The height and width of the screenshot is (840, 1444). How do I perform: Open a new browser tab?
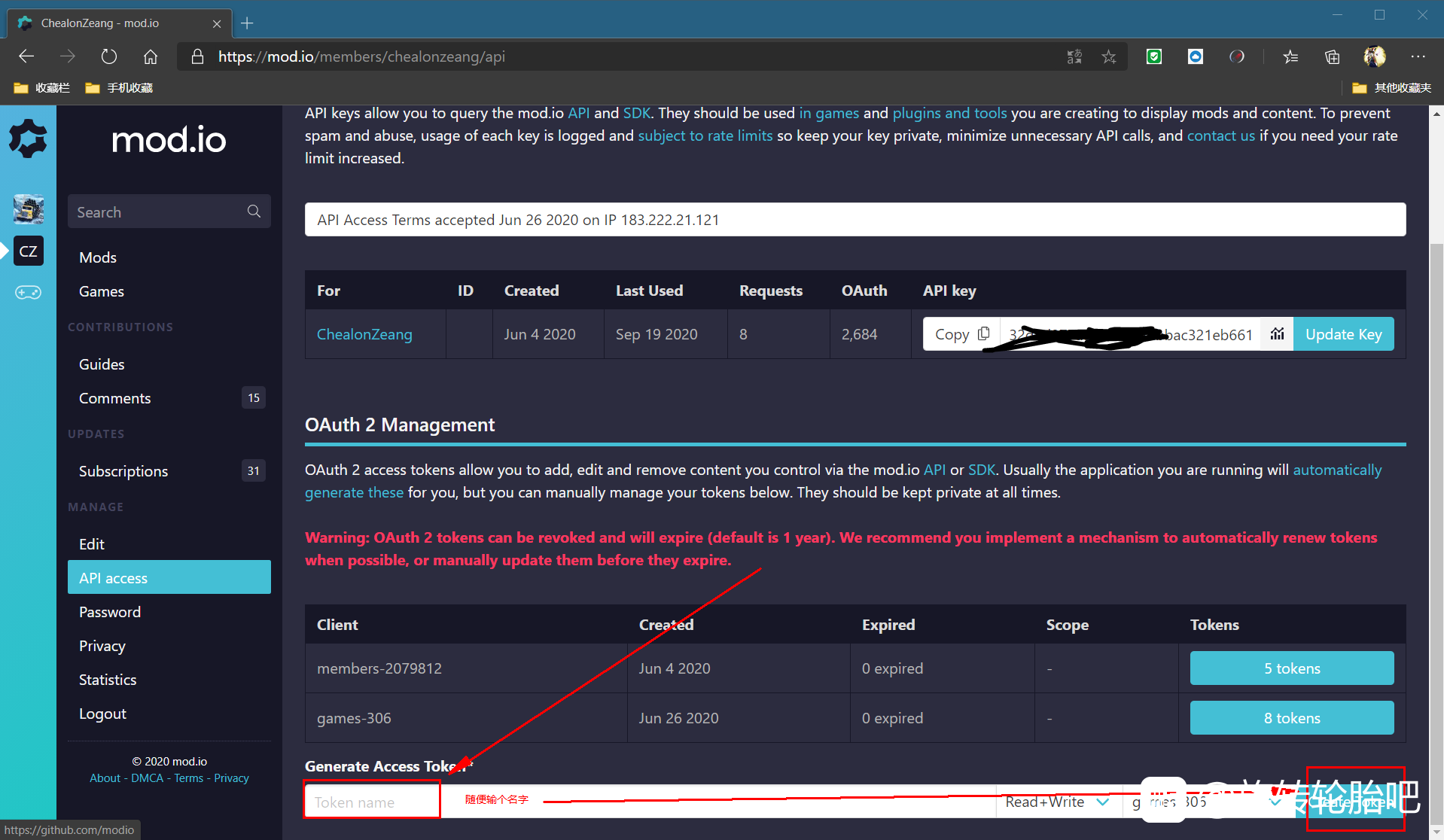247,23
